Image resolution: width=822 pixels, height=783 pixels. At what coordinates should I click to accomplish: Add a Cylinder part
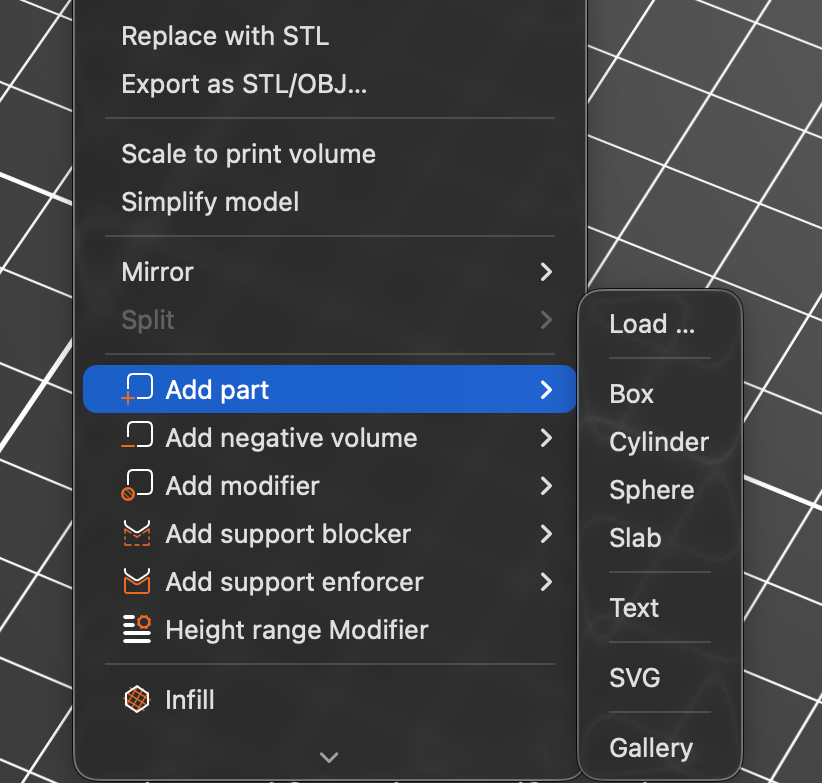[660, 442]
